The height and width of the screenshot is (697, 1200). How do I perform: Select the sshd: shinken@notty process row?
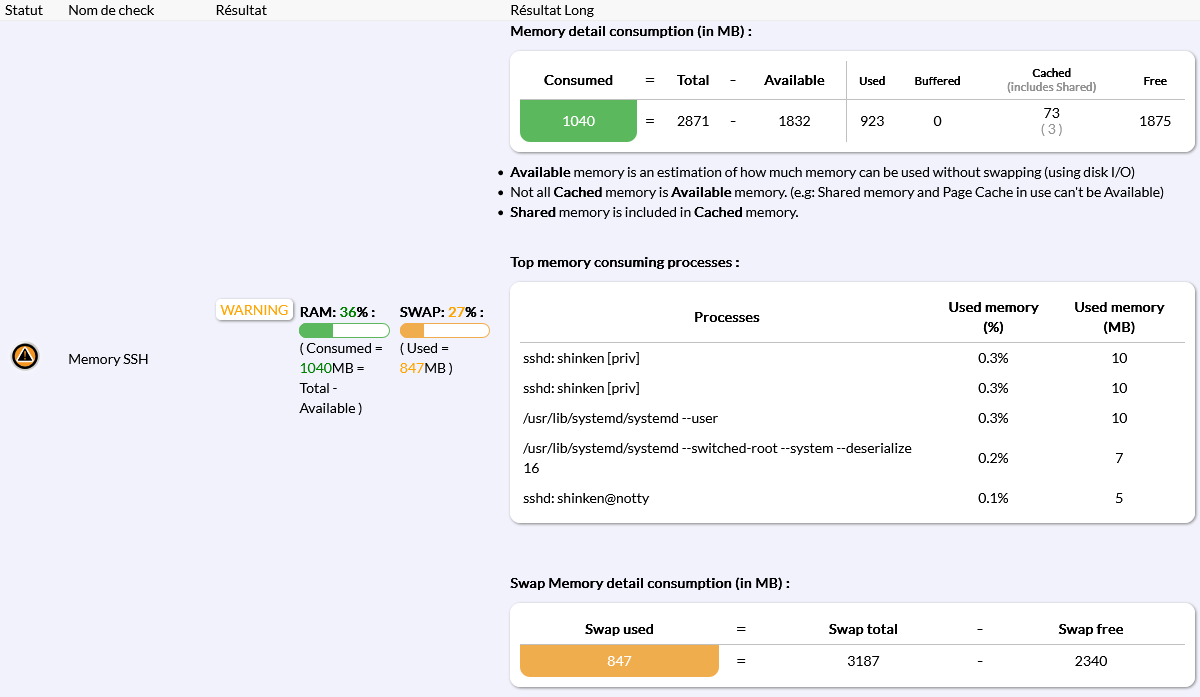(586, 498)
